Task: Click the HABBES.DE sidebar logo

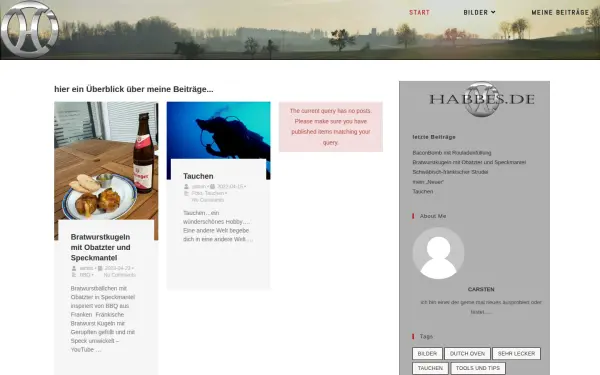Action: point(481,99)
